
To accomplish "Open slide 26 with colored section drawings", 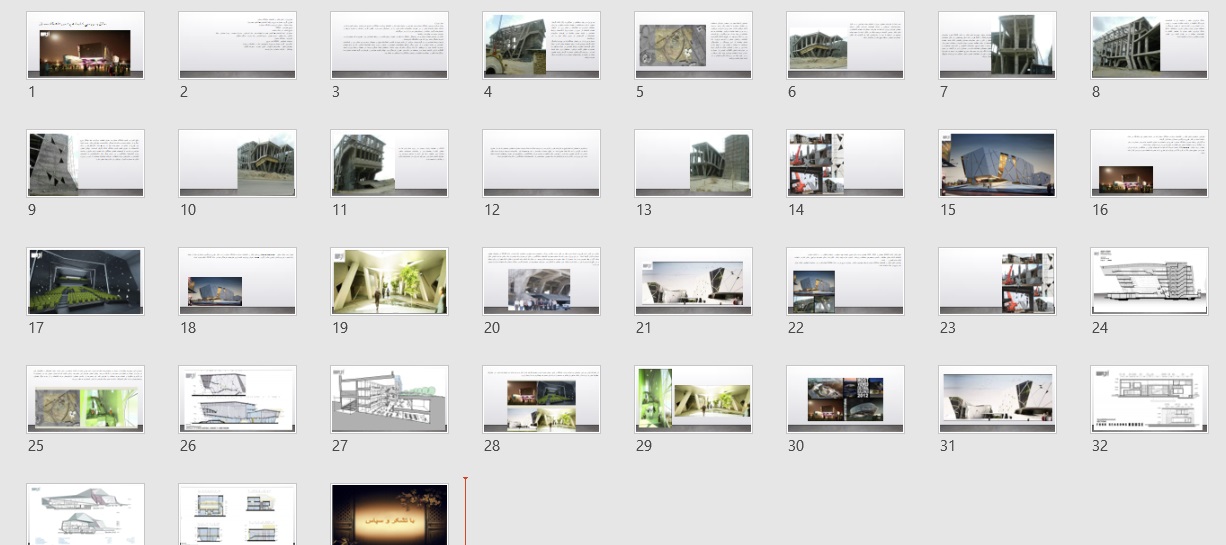I will click(x=237, y=399).
